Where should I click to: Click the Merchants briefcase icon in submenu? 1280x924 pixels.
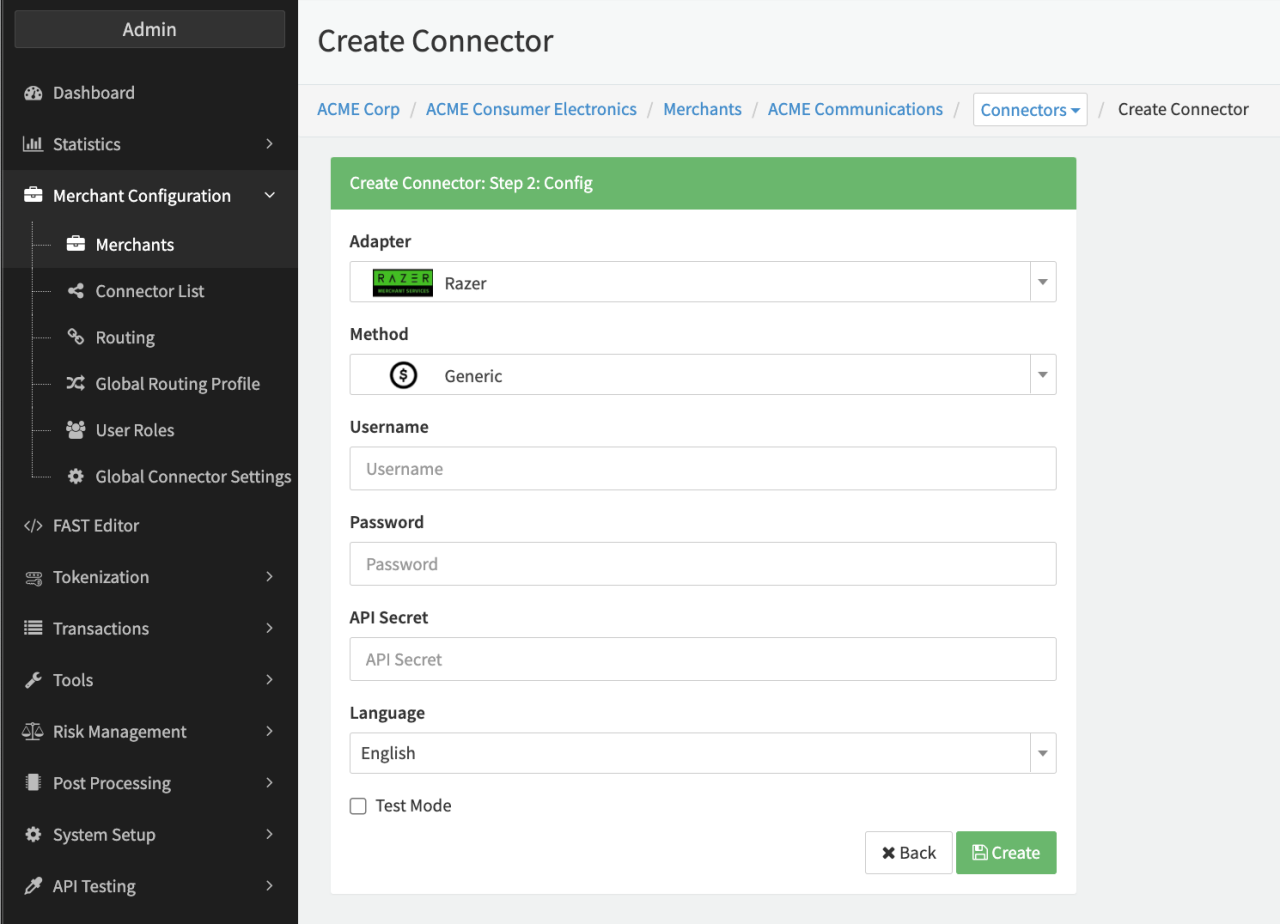[x=76, y=244]
